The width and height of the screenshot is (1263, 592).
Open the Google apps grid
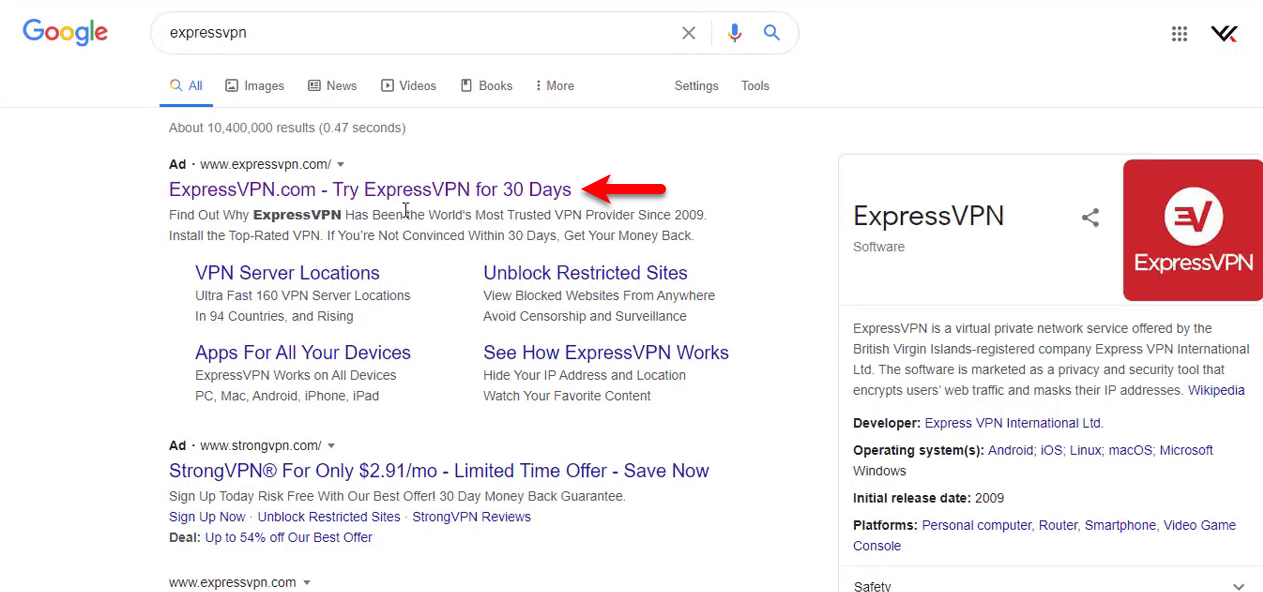pyautogui.click(x=1180, y=34)
